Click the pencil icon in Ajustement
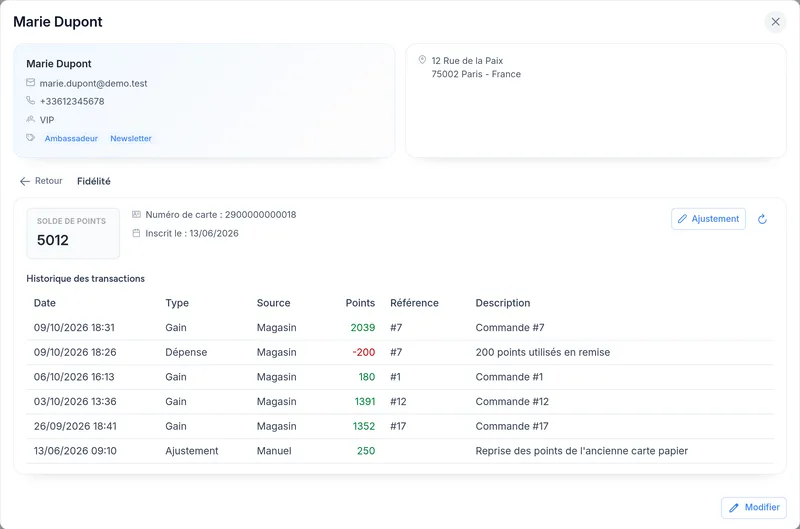The image size is (800, 529). point(682,219)
